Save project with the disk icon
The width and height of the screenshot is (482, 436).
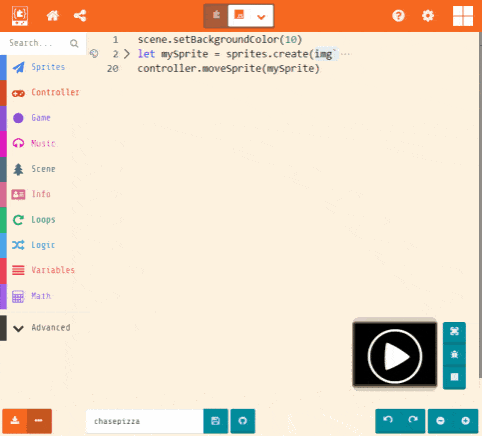tap(216, 421)
